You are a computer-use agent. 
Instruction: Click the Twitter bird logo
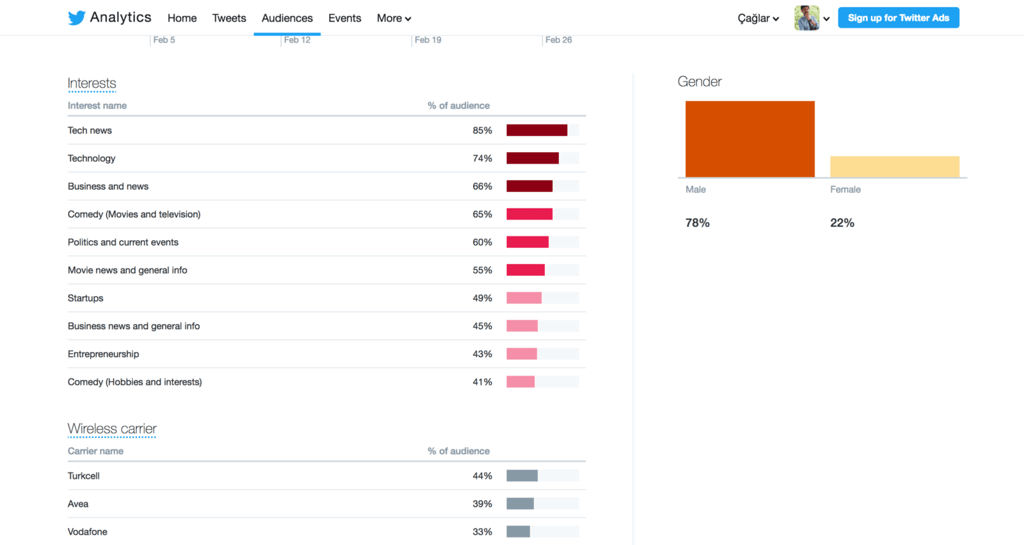point(76,18)
